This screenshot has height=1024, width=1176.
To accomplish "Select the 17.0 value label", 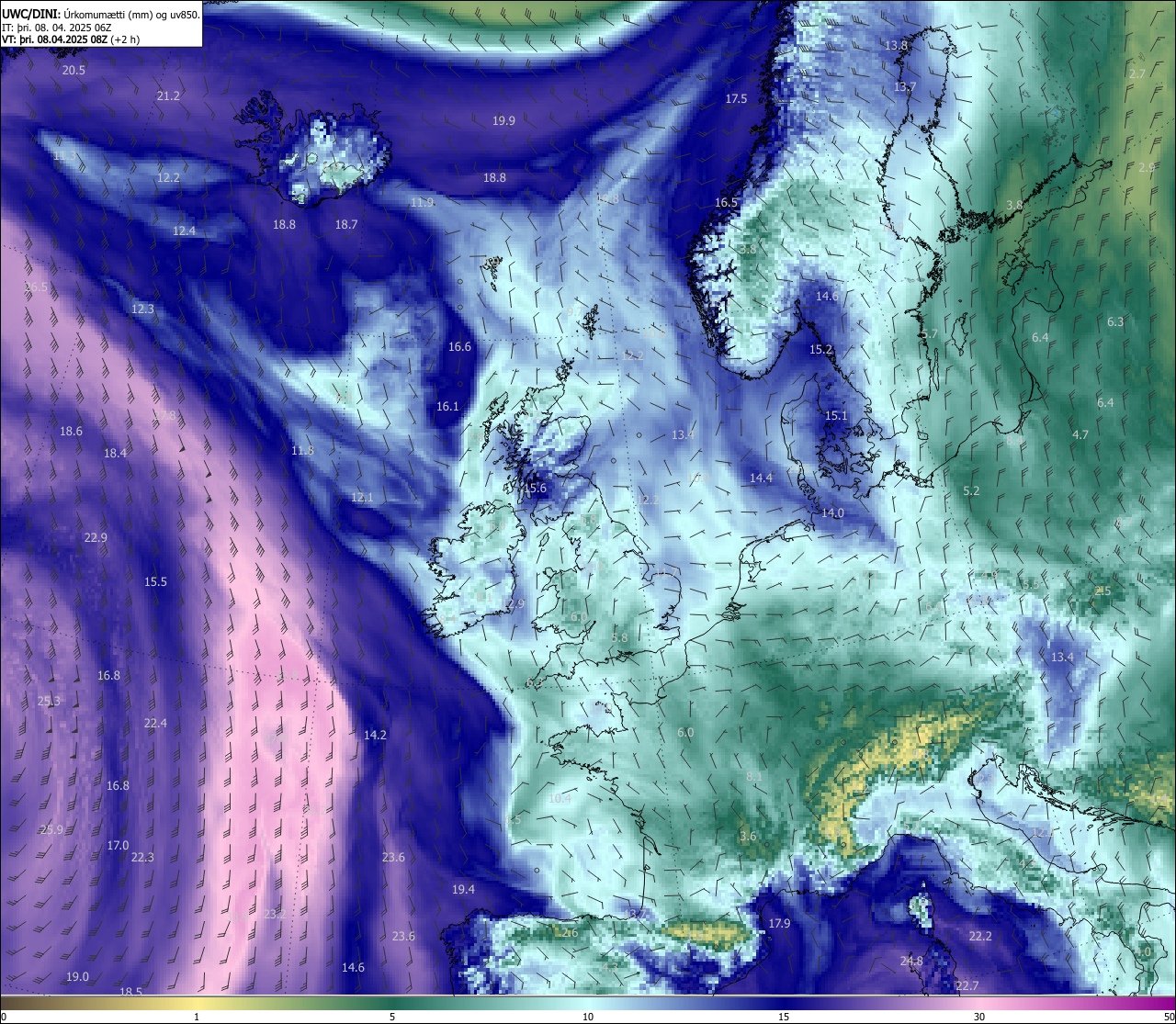I will coord(118,845).
